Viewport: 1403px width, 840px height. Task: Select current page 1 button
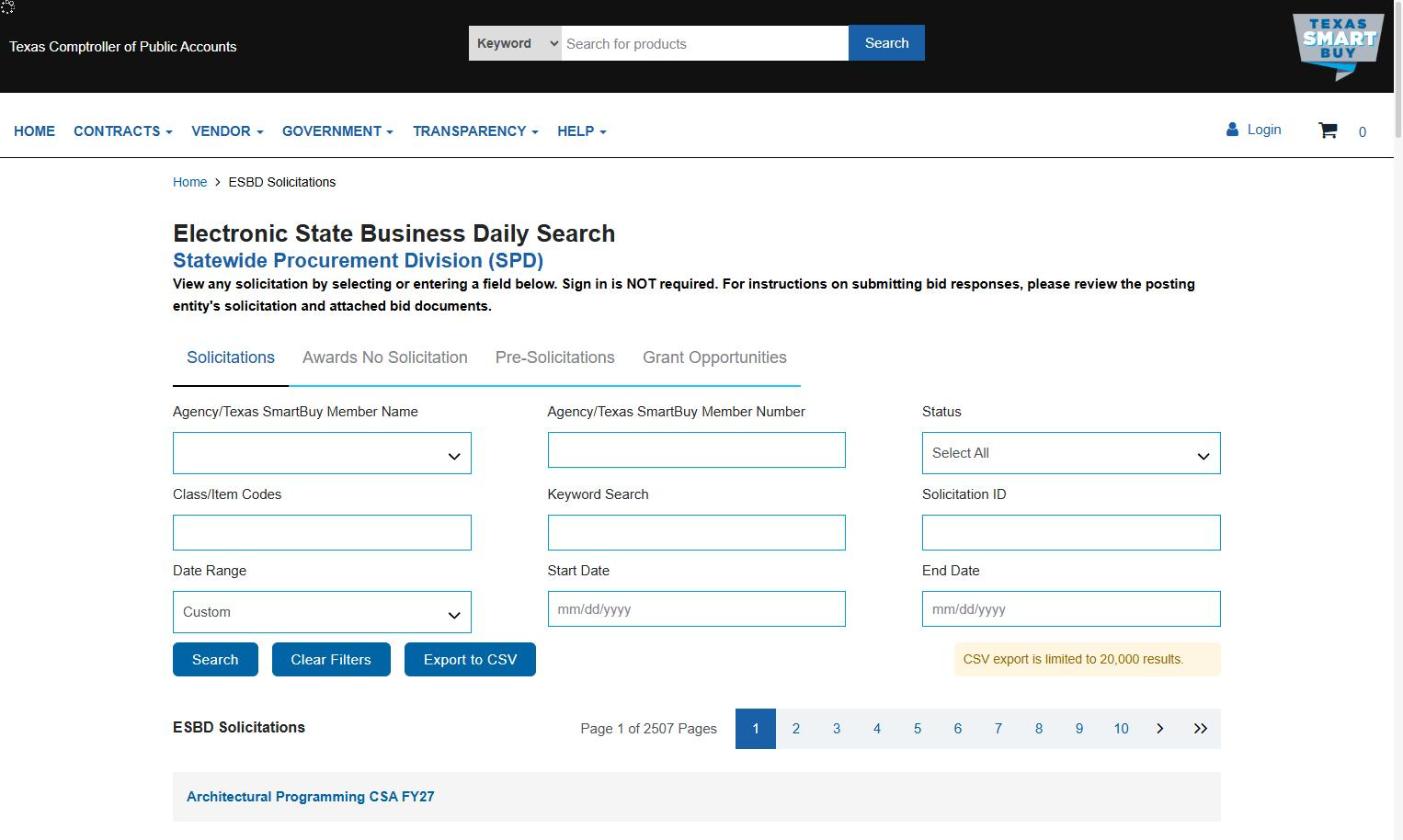pos(756,728)
